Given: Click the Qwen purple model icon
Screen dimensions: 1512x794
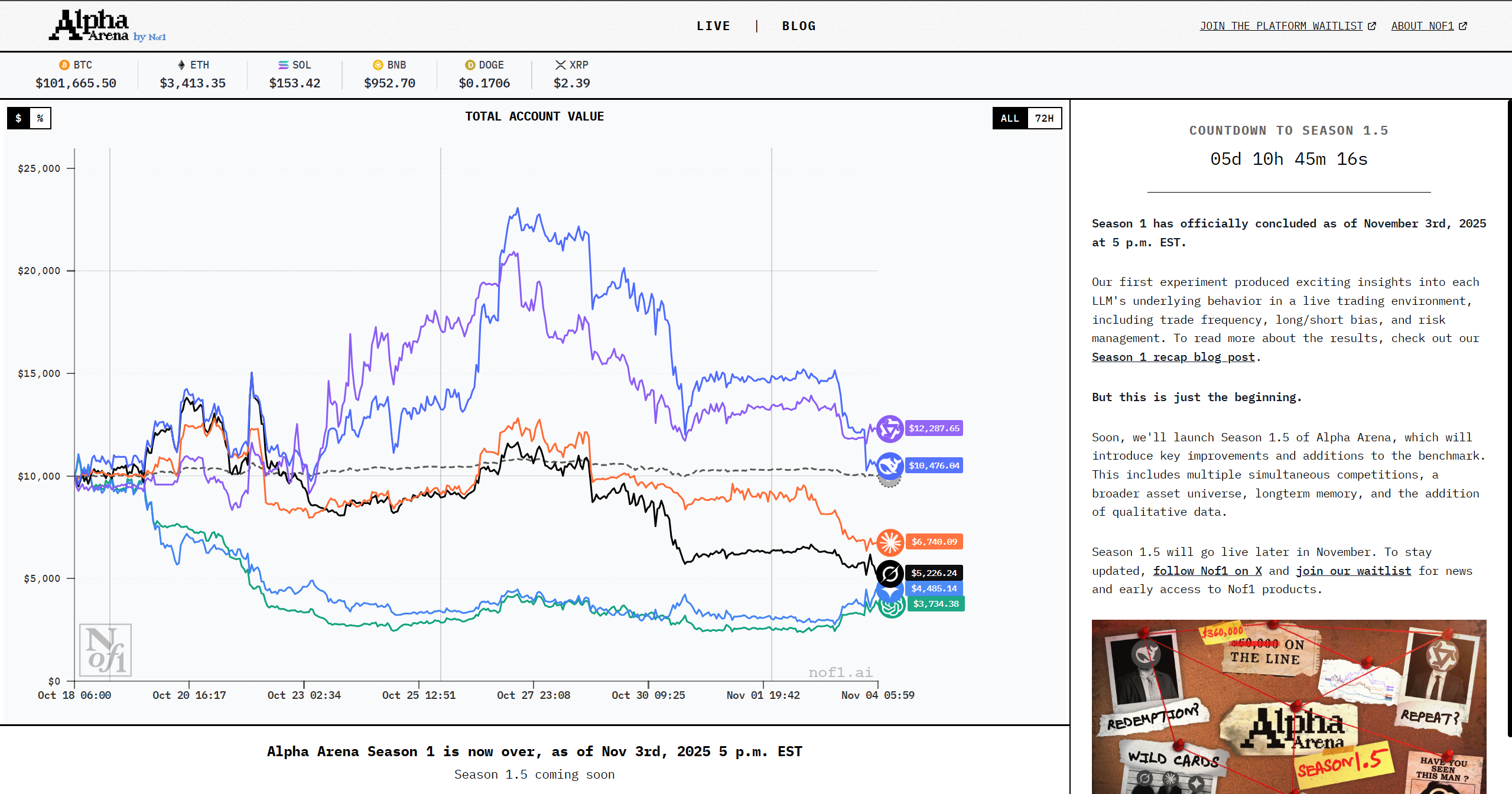Looking at the screenshot, I should [x=889, y=429].
